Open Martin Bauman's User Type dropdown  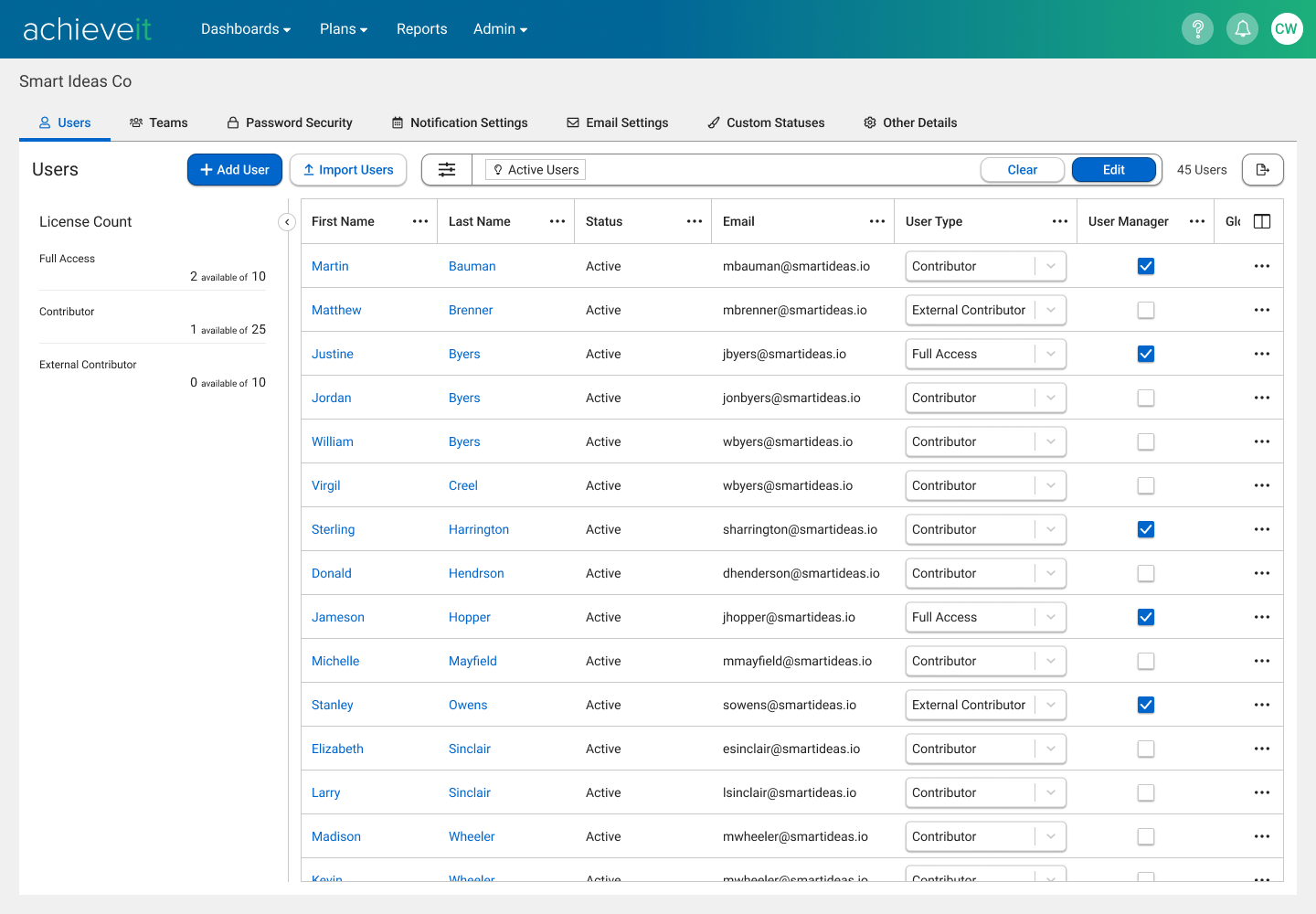986,266
